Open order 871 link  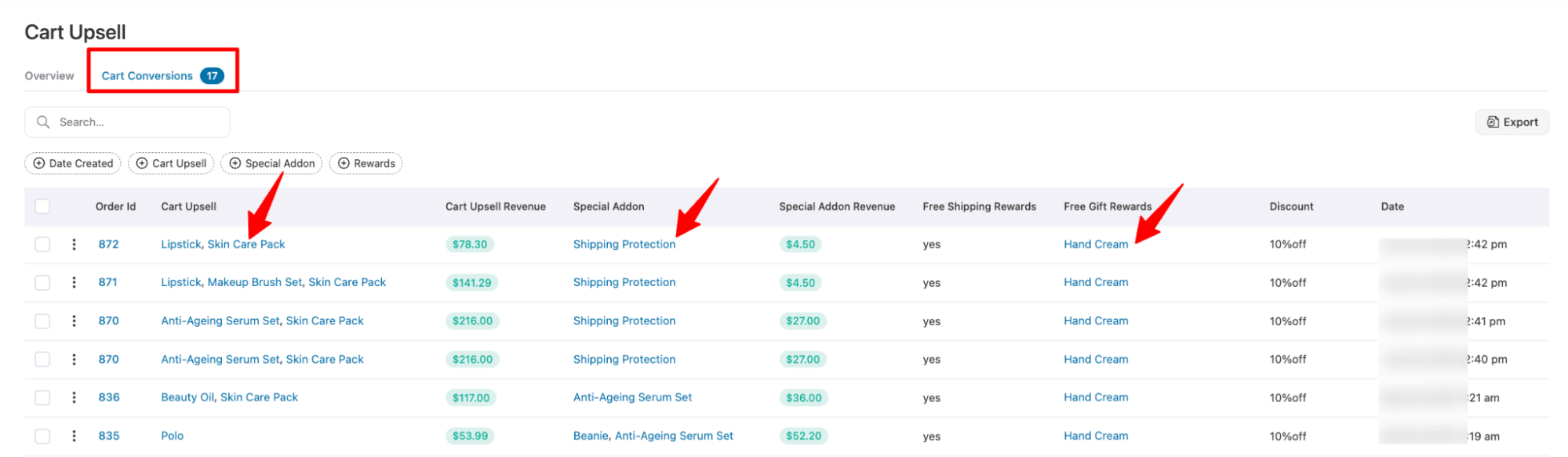pyautogui.click(x=107, y=282)
